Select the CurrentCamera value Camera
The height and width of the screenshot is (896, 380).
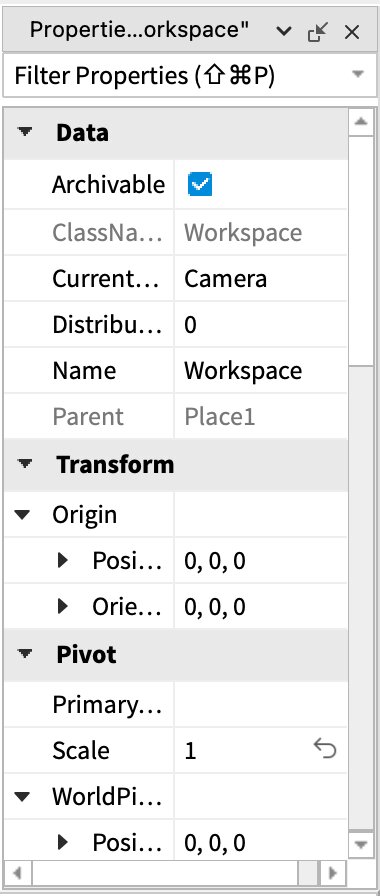click(x=261, y=279)
